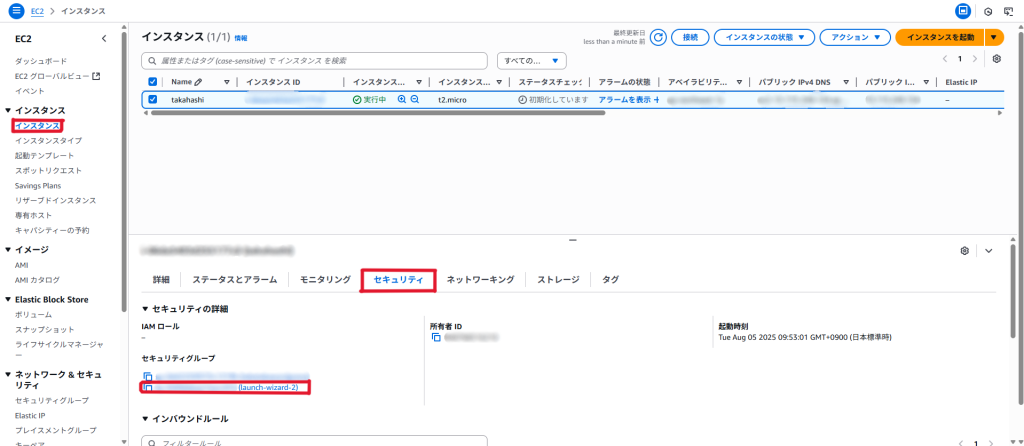Open 起動テンプレート in the sidebar
The height and width of the screenshot is (446, 1024).
tap(44, 155)
